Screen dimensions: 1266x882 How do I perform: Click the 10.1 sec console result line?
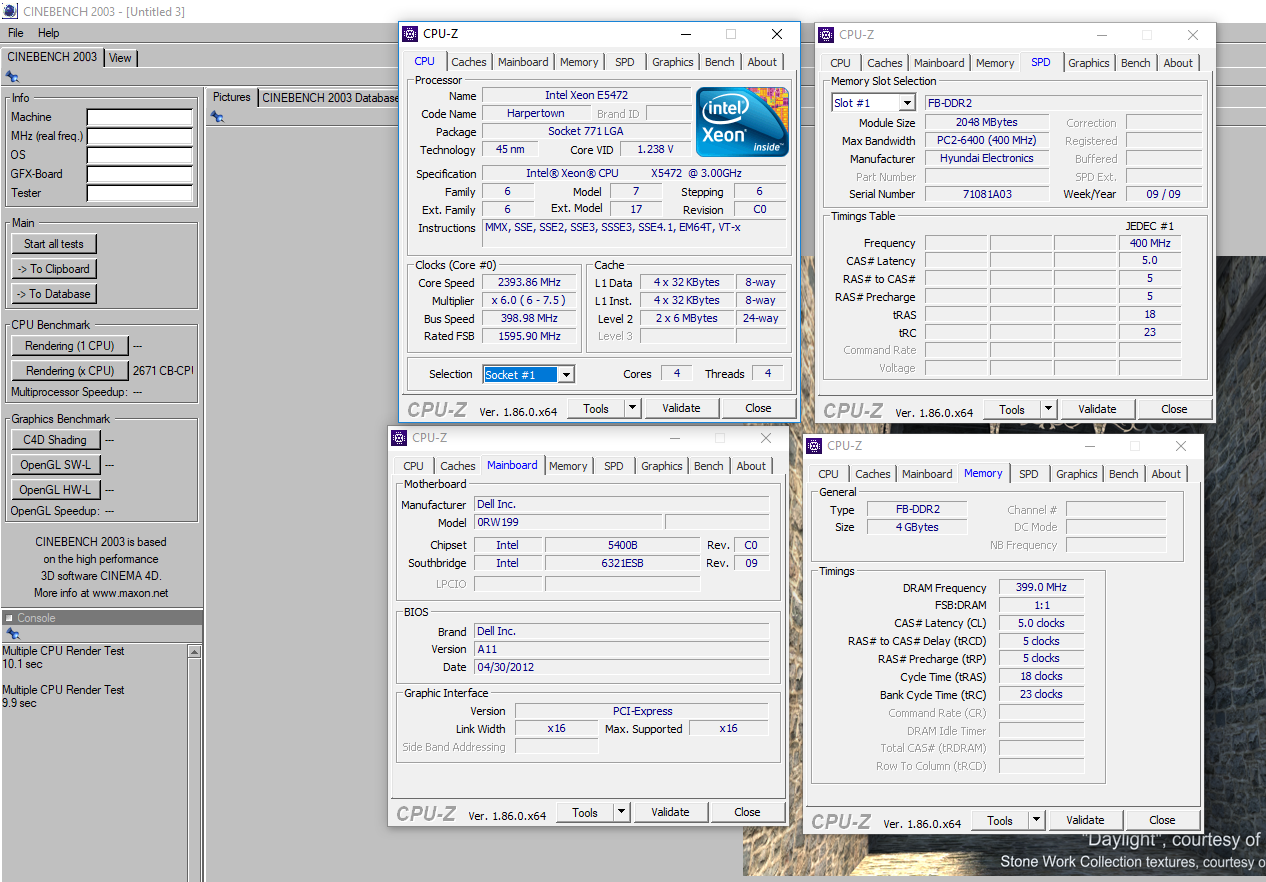22,664
